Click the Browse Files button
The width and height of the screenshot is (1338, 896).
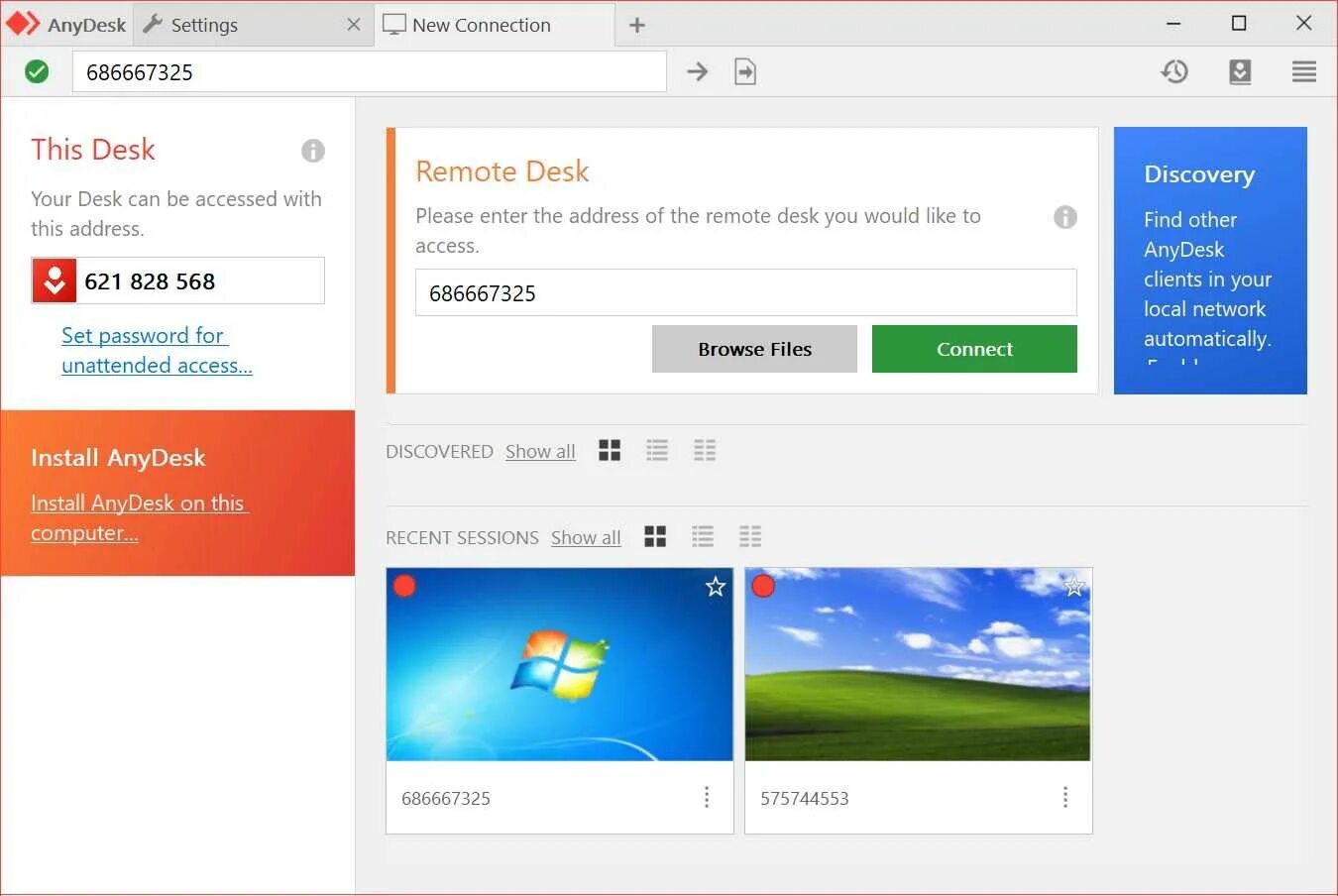click(x=754, y=349)
